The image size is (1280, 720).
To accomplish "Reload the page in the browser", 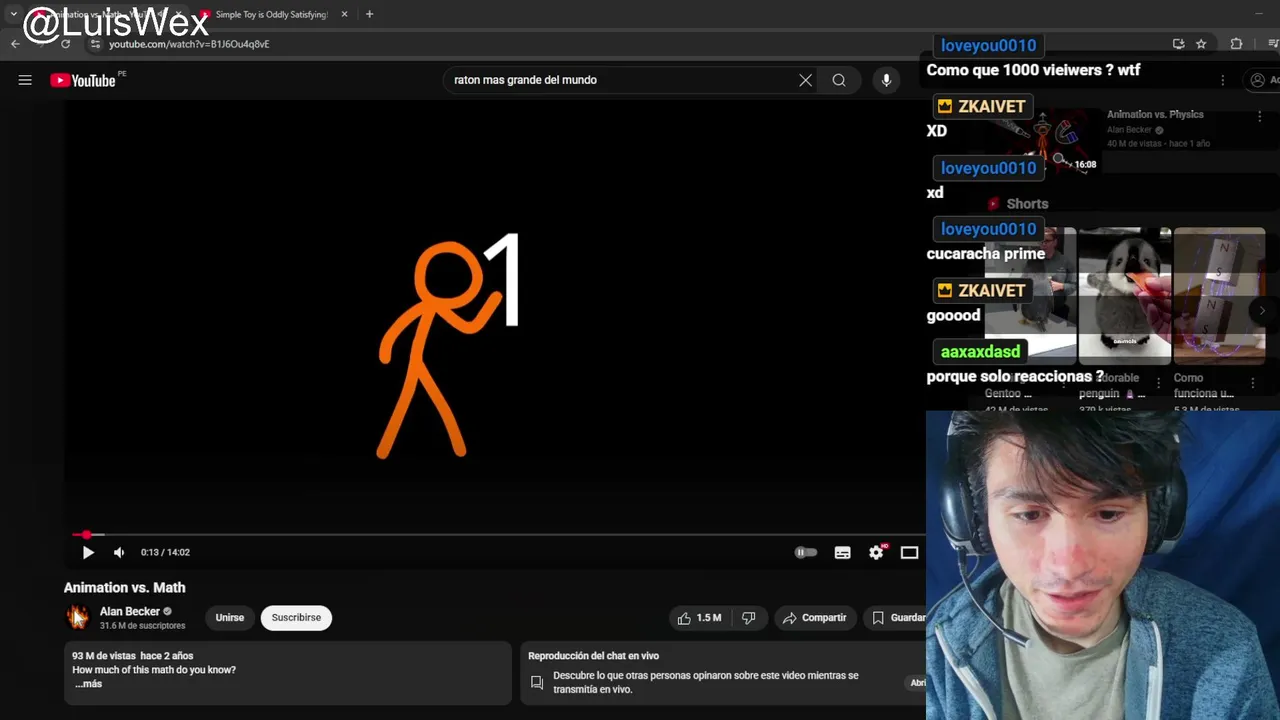I will pos(65,44).
